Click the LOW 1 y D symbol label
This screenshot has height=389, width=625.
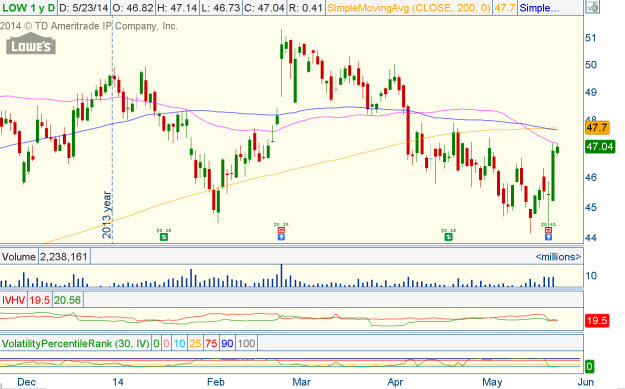28,8
